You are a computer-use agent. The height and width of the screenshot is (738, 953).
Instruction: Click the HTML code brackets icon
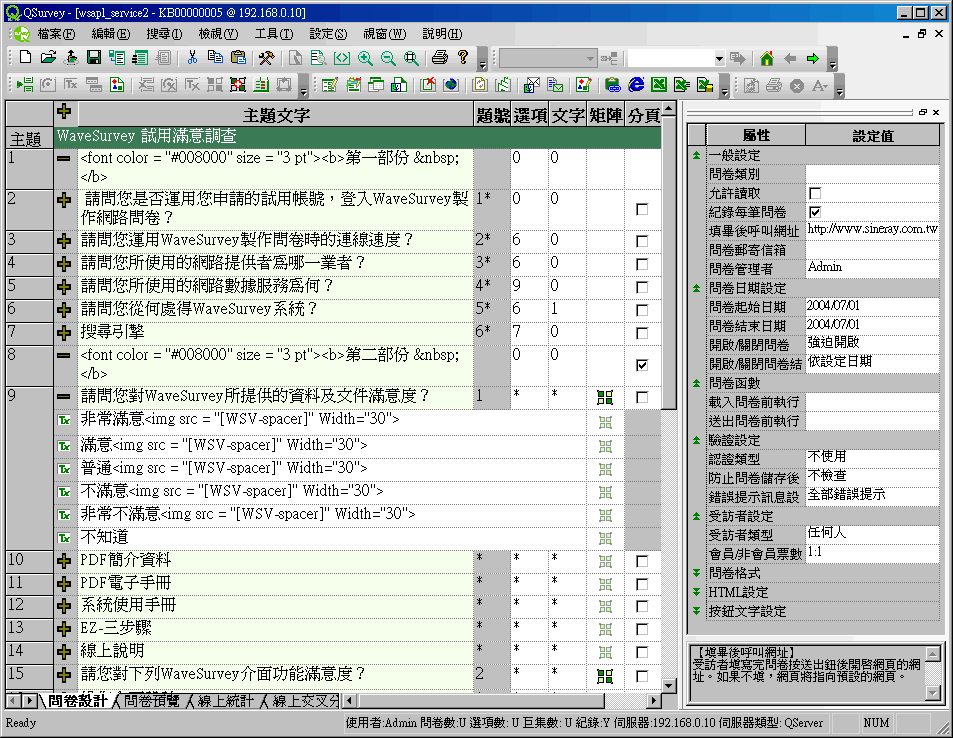pyautogui.click(x=342, y=58)
